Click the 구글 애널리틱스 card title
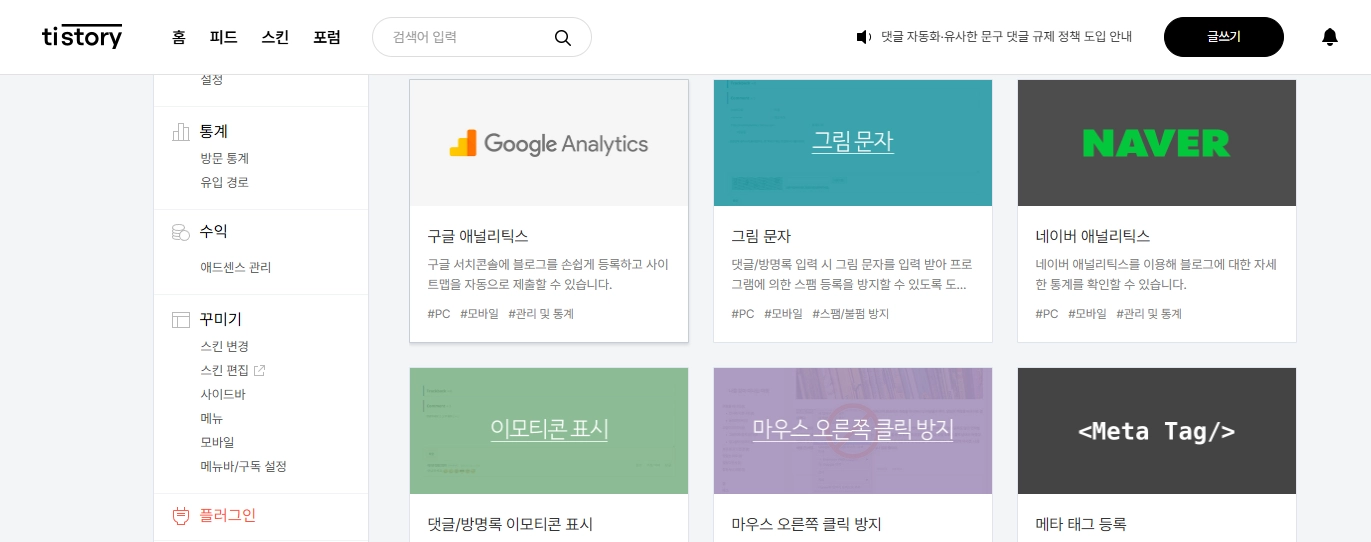The width and height of the screenshot is (1371, 542). point(478,237)
